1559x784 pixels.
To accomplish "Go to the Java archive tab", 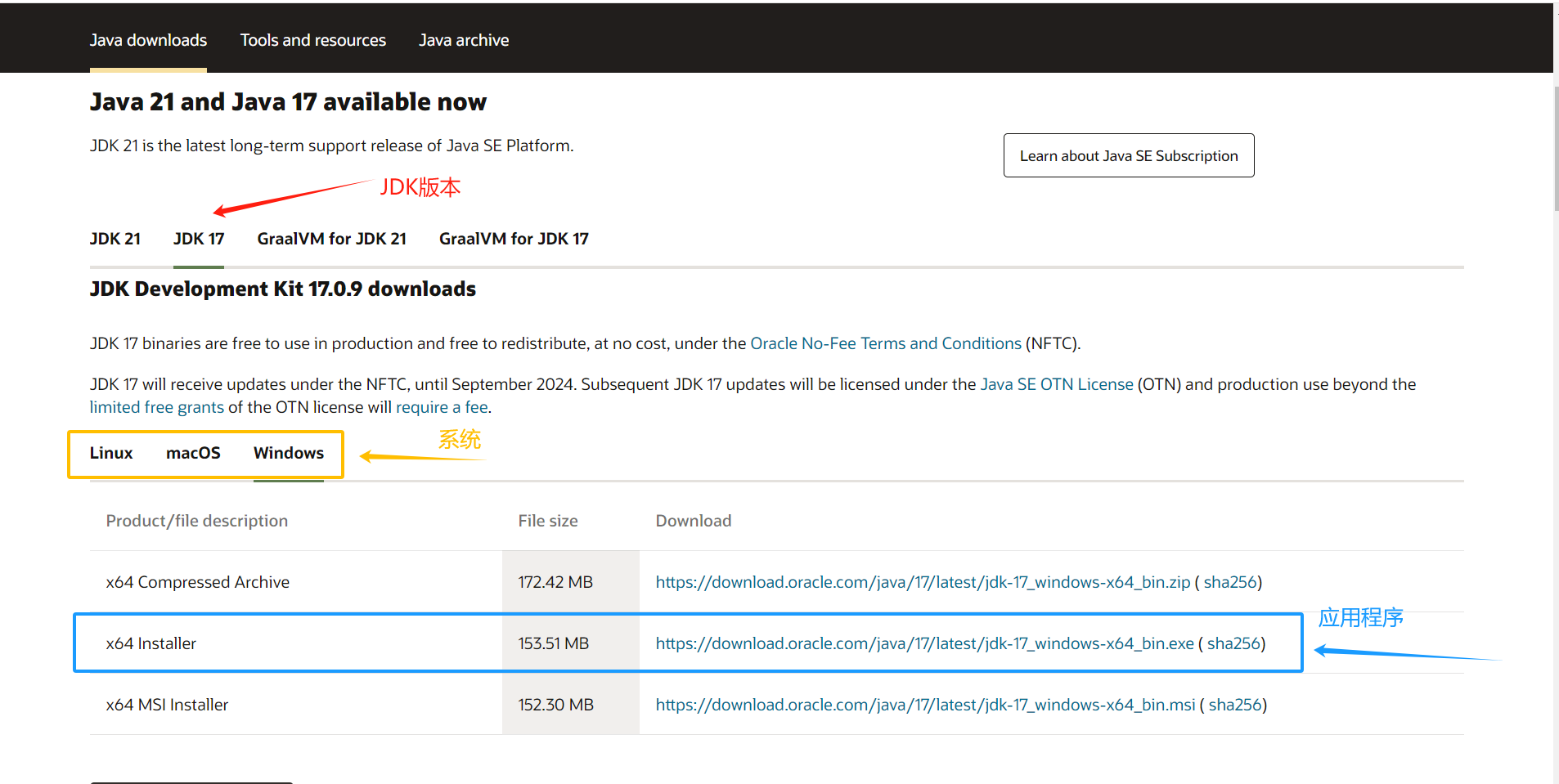I will (x=463, y=40).
